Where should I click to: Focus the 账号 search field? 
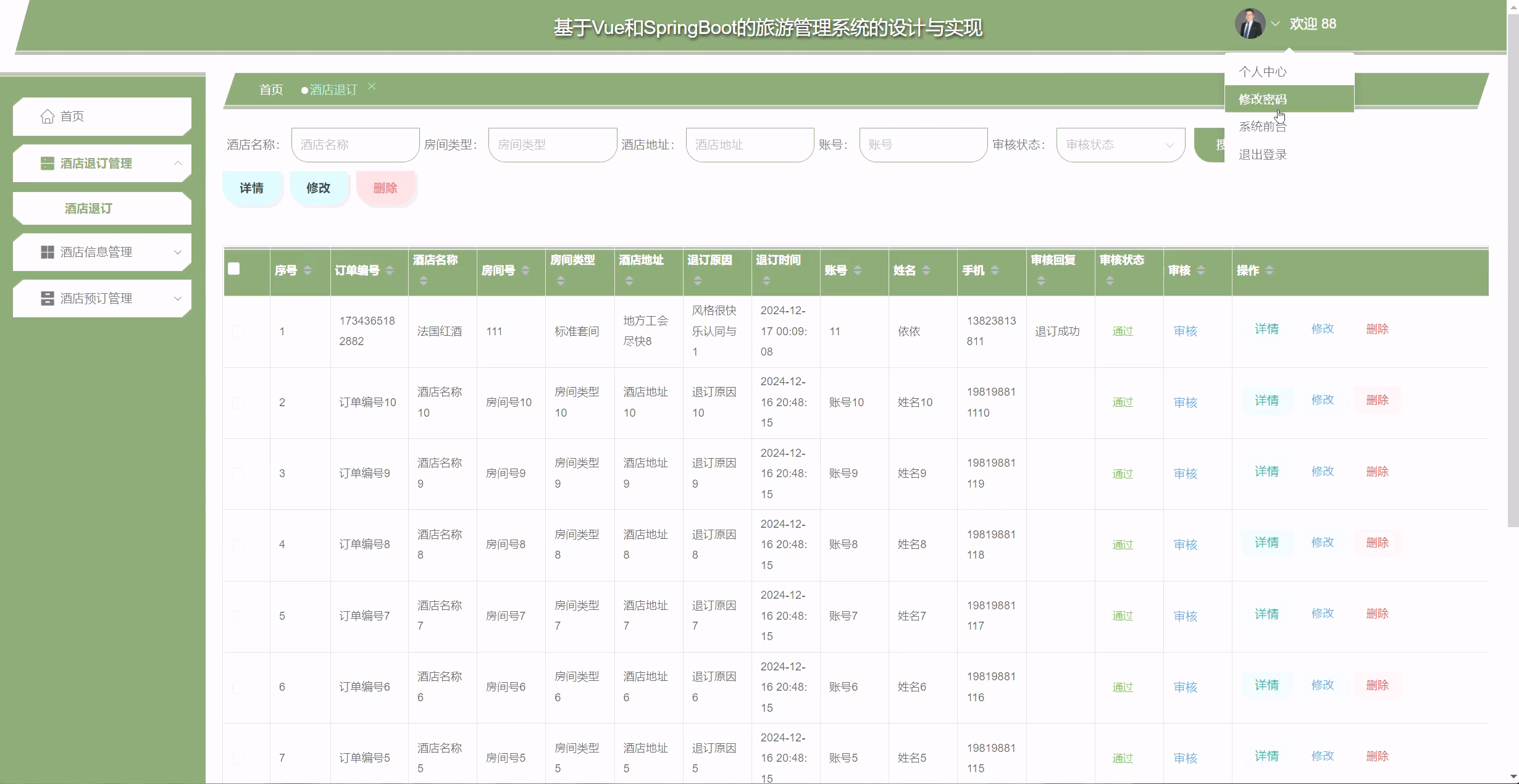[923, 145]
